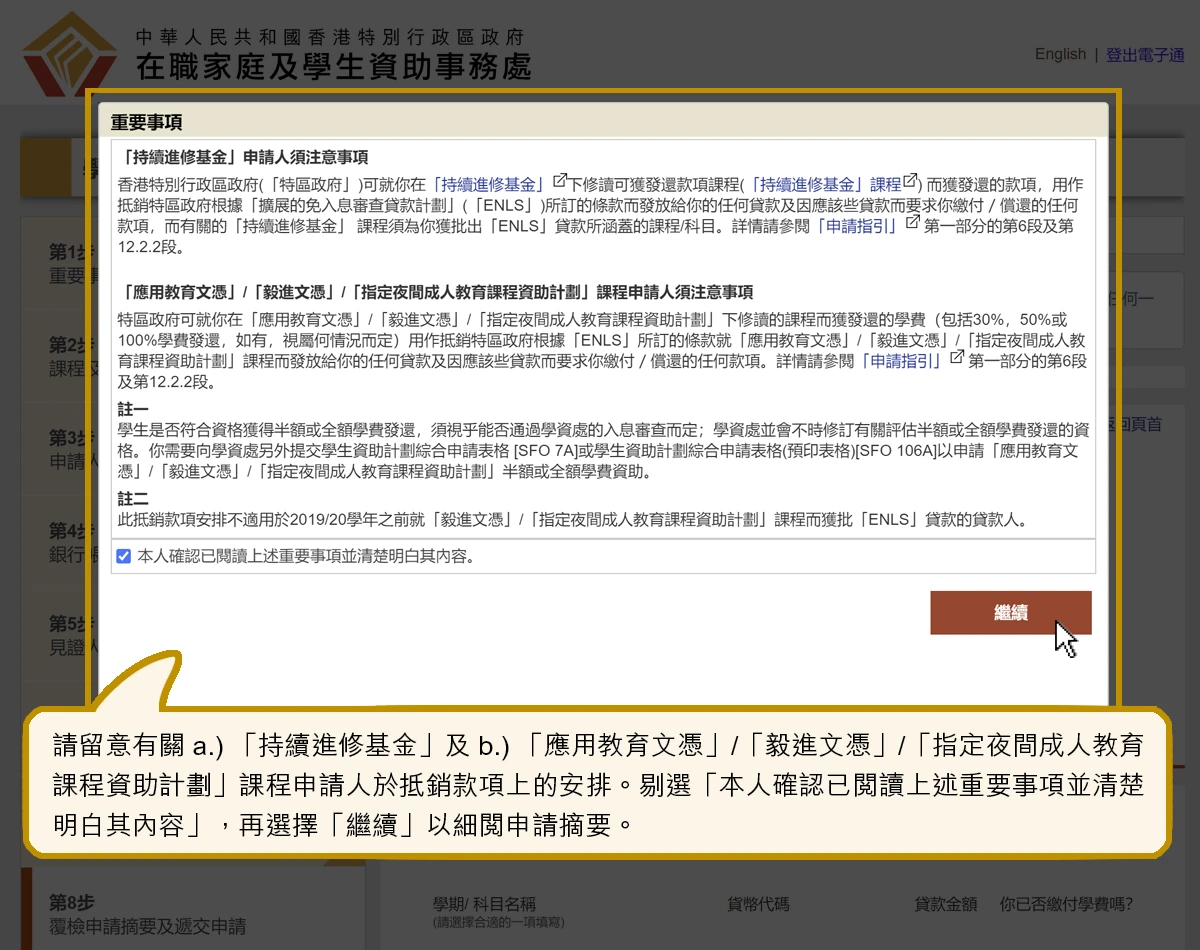Click the 貸款金額 column header
This screenshot has height=950, width=1200.
click(x=945, y=904)
